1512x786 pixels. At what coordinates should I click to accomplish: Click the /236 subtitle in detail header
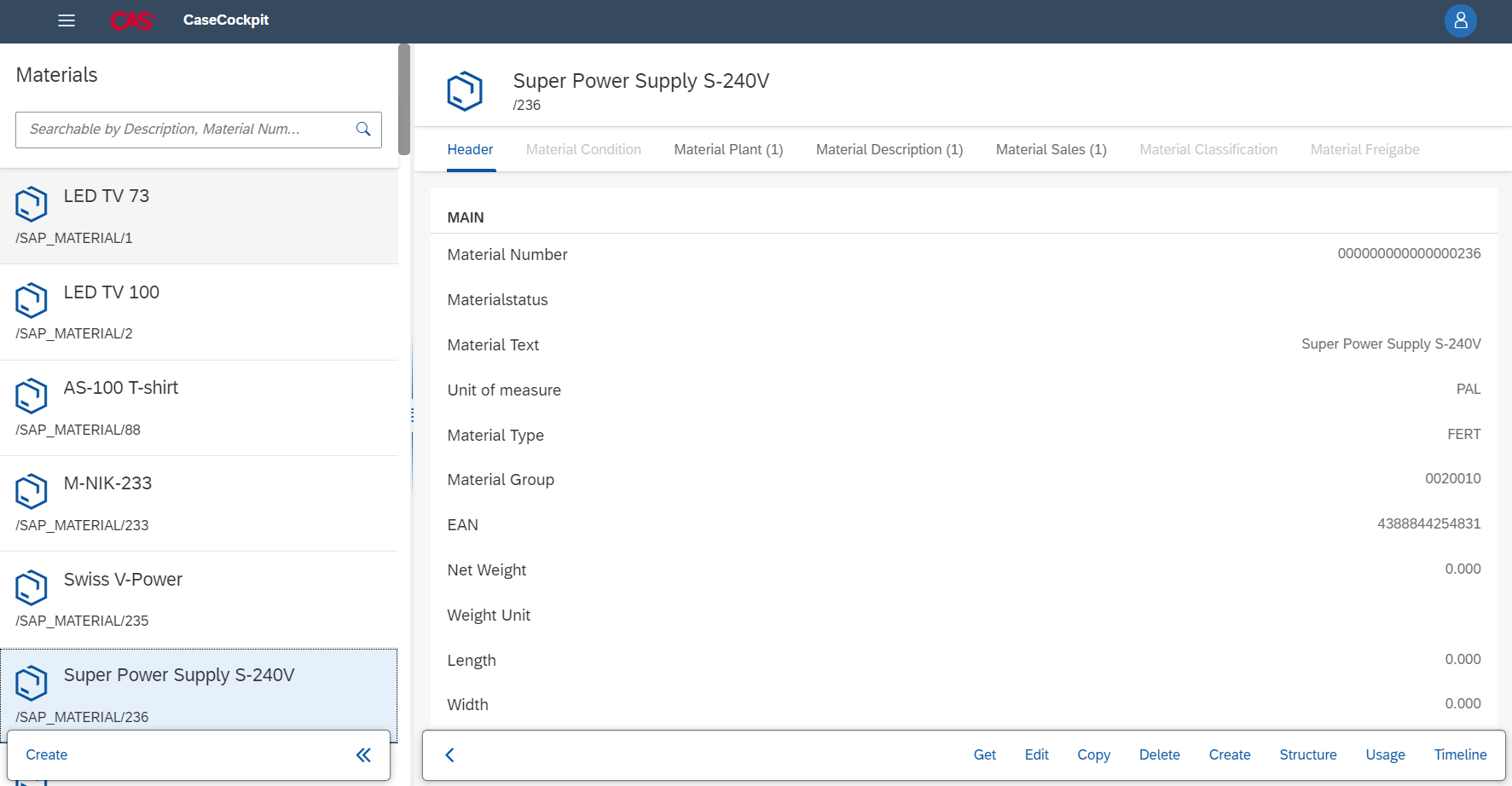527,105
